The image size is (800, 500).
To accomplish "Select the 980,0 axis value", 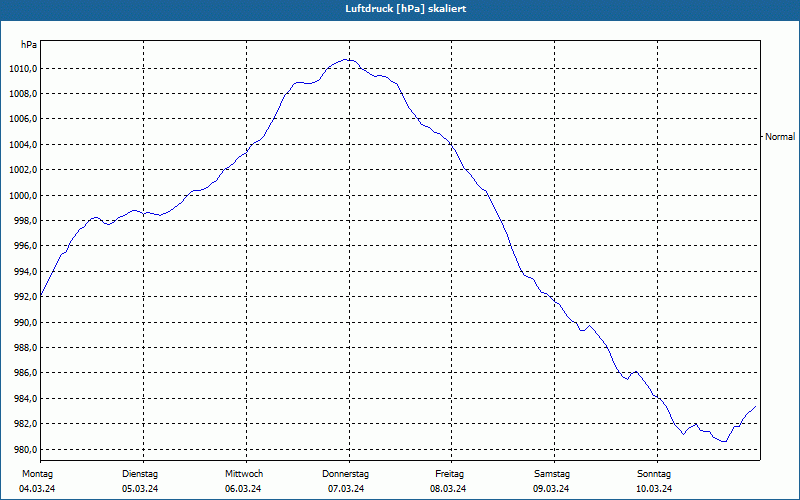I will tap(24, 449).
